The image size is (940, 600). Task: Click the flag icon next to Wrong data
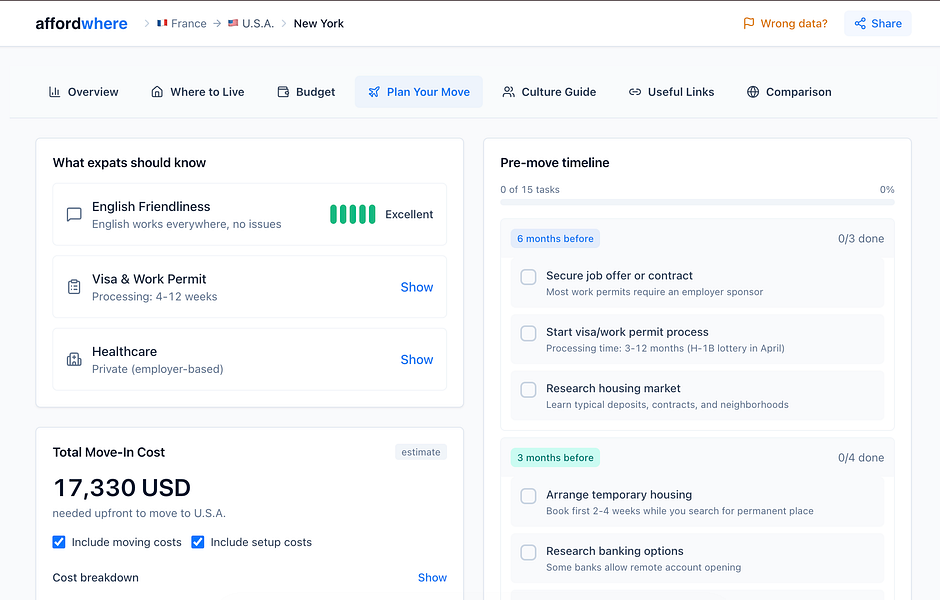(749, 23)
